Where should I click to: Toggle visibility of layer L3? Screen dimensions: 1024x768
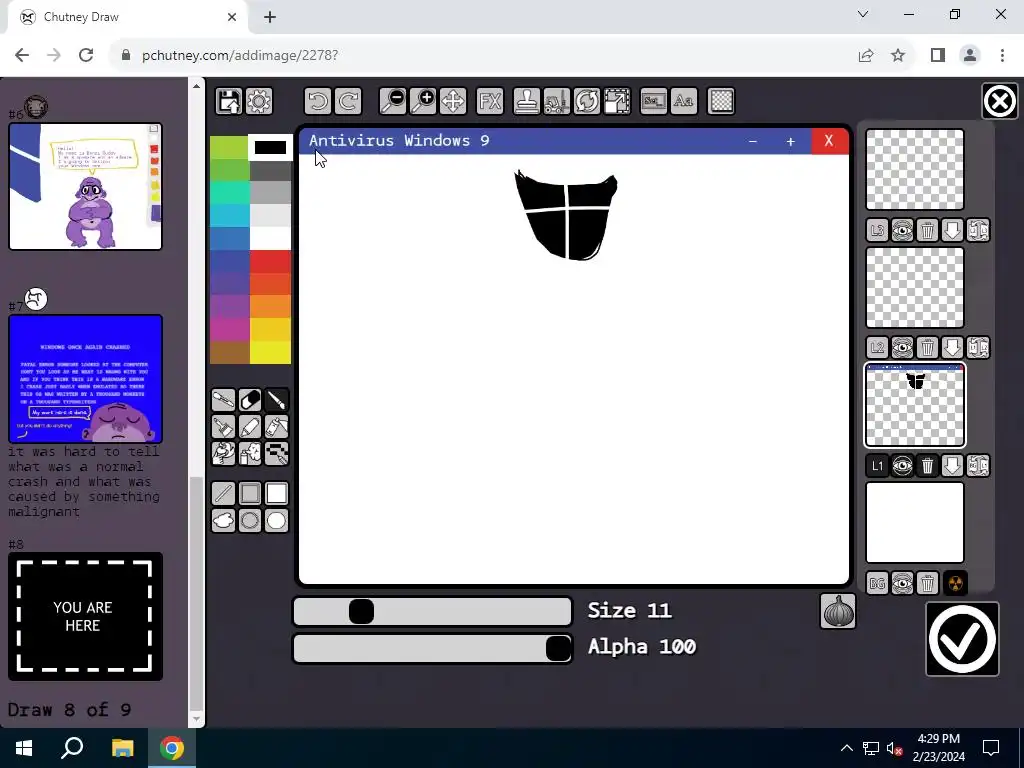coord(903,230)
